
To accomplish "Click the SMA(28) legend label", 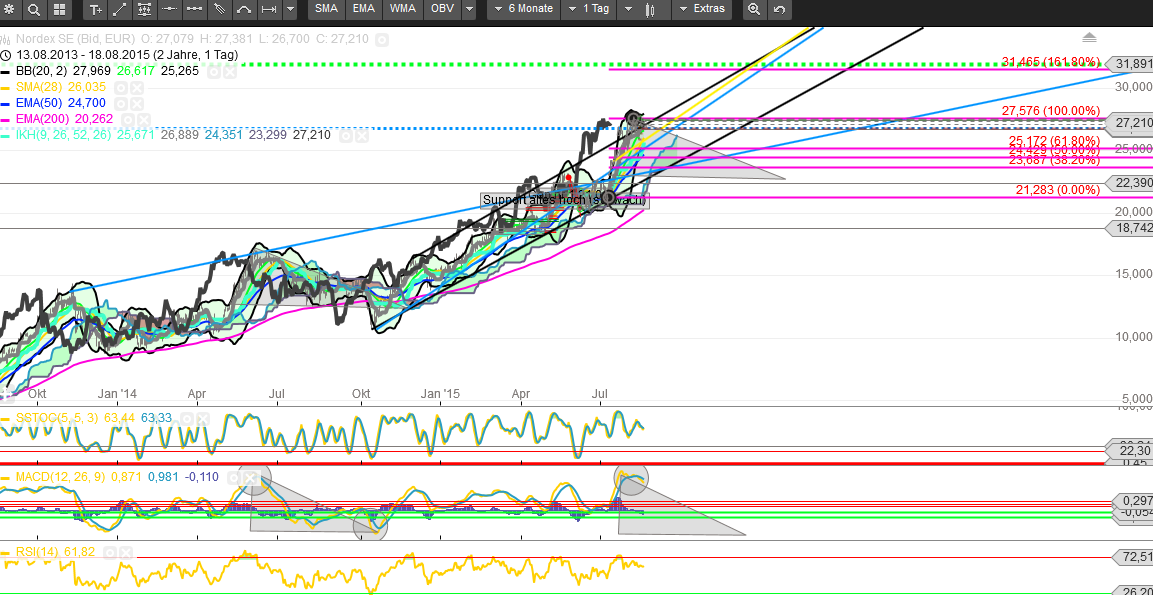I will [40, 88].
